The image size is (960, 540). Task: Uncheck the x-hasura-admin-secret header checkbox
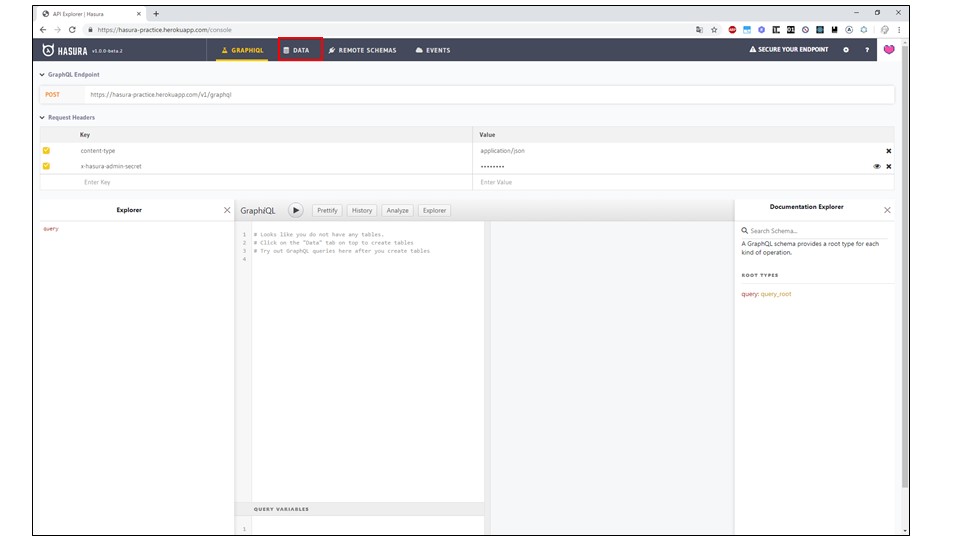click(x=47, y=166)
